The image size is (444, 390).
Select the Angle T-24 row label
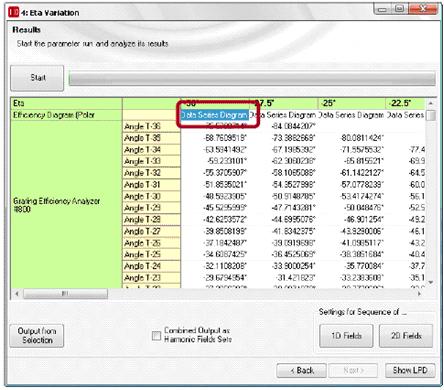[x=151, y=266]
